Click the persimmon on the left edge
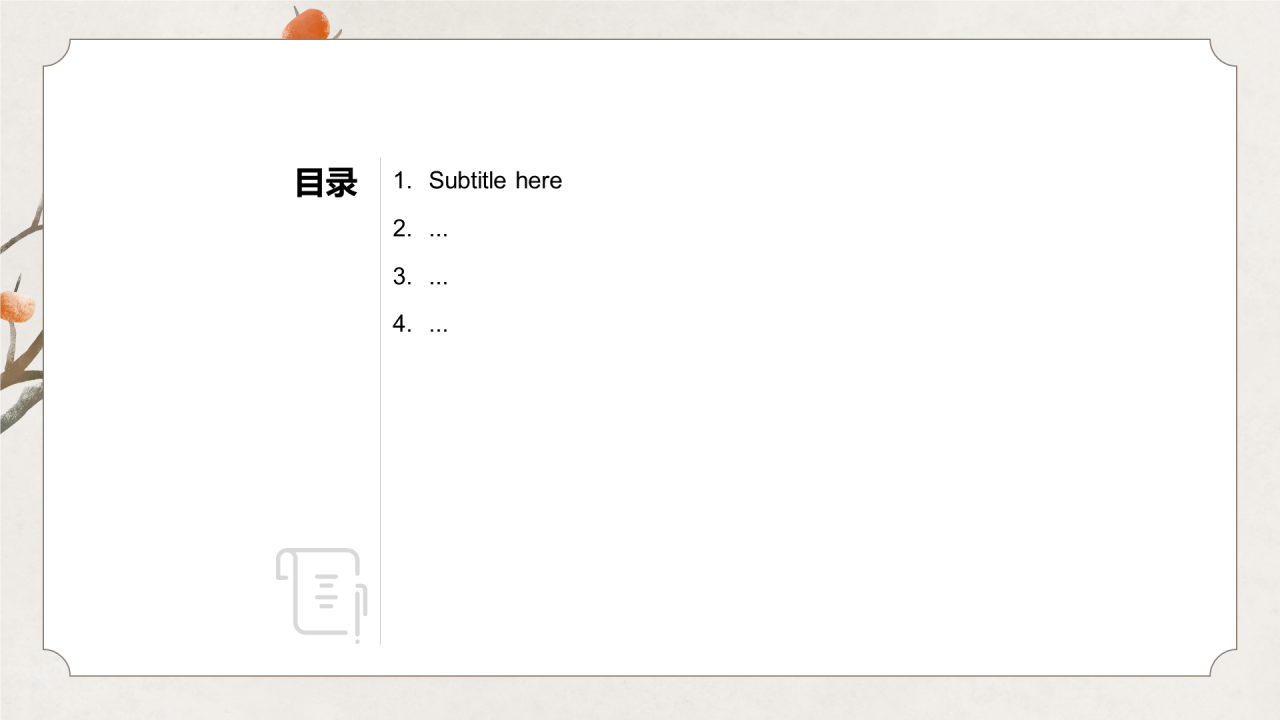Image resolution: width=1280 pixels, height=720 pixels. pyautogui.click(x=16, y=306)
